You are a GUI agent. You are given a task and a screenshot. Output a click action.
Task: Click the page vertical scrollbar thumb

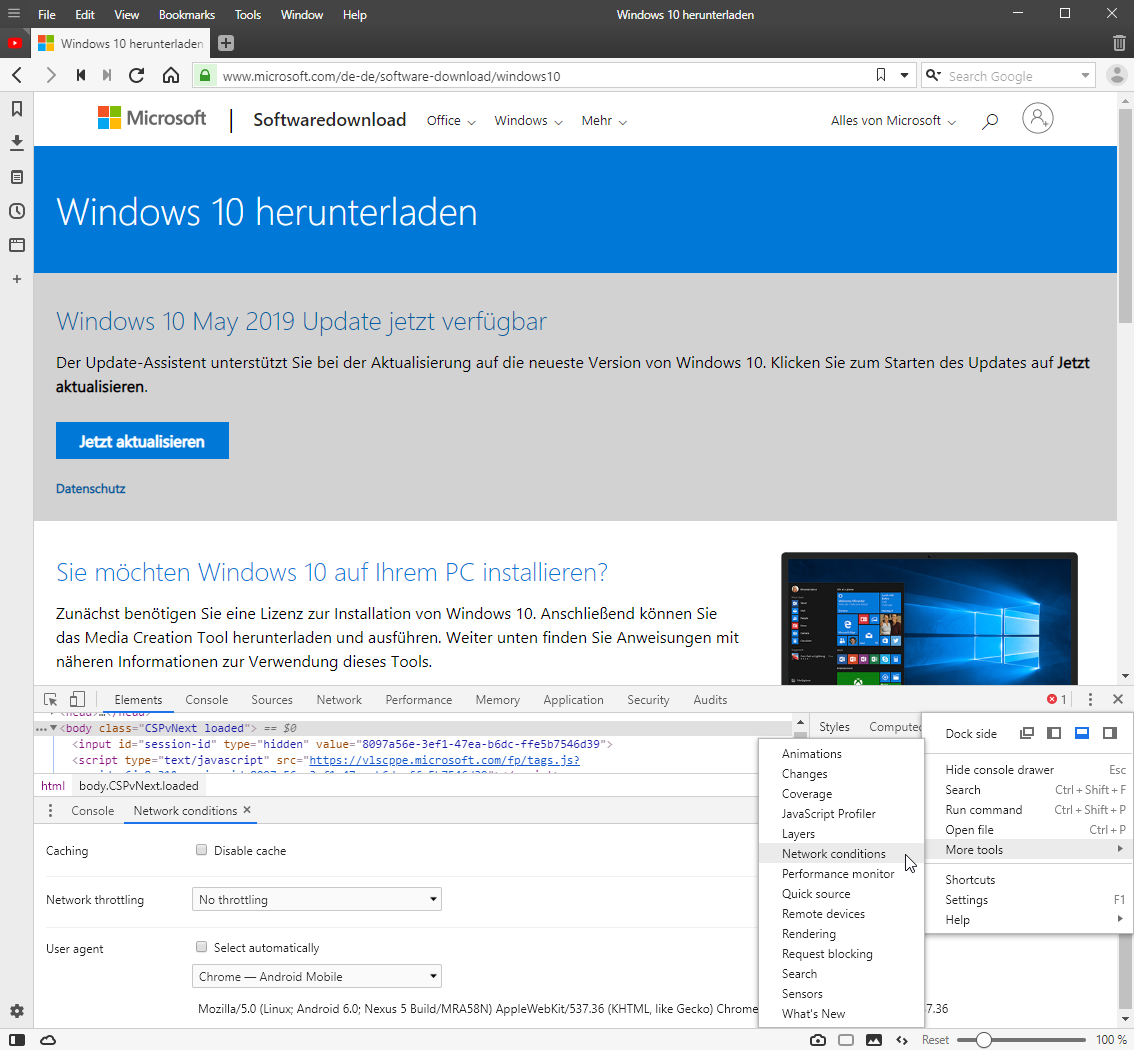pyautogui.click(x=1125, y=215)
